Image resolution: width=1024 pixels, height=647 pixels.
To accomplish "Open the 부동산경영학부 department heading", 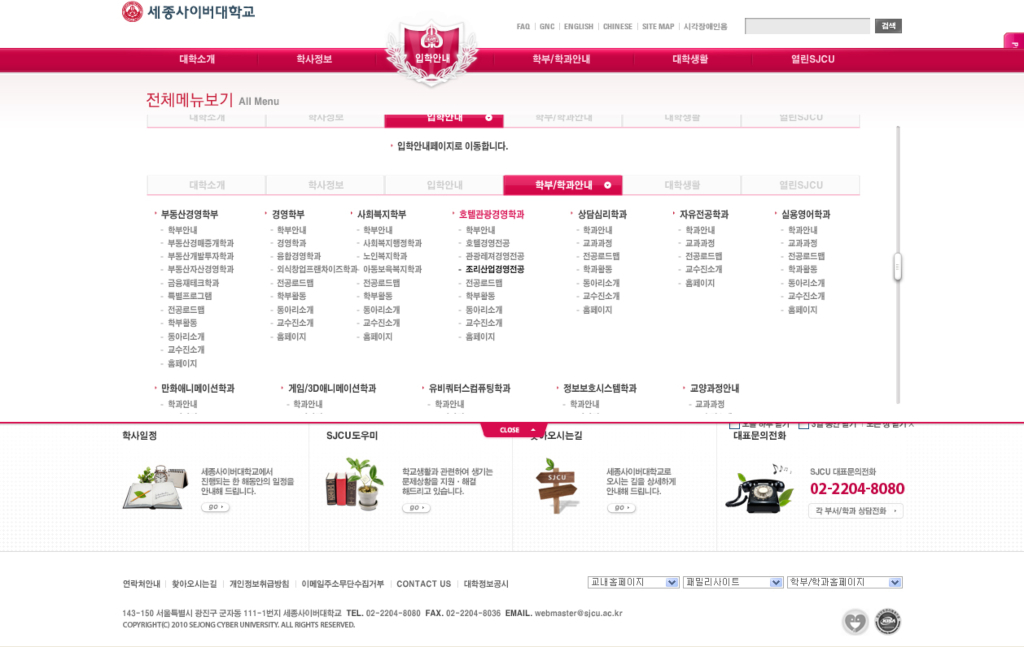I will (189, 214).
